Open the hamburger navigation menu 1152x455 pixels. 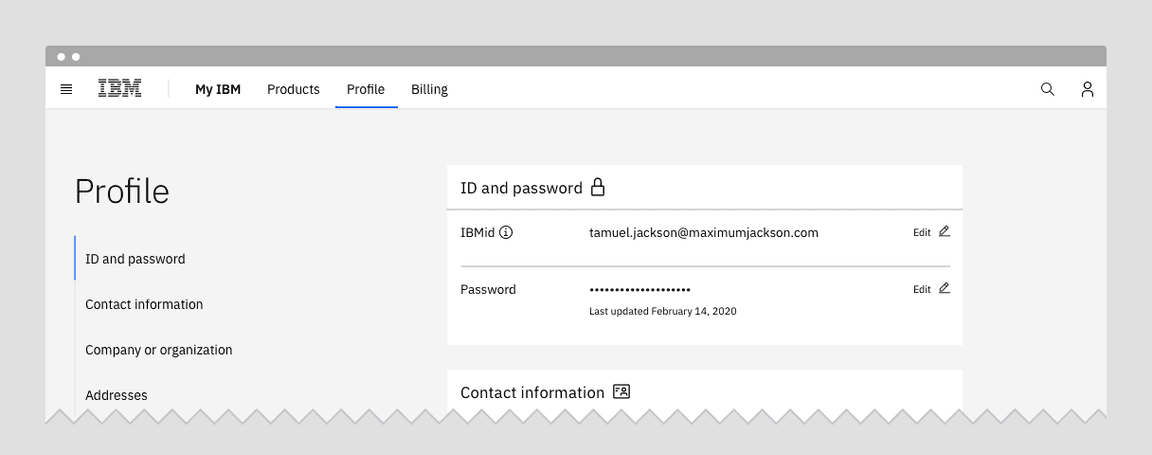pyautogui.click(x=66, y=89)
